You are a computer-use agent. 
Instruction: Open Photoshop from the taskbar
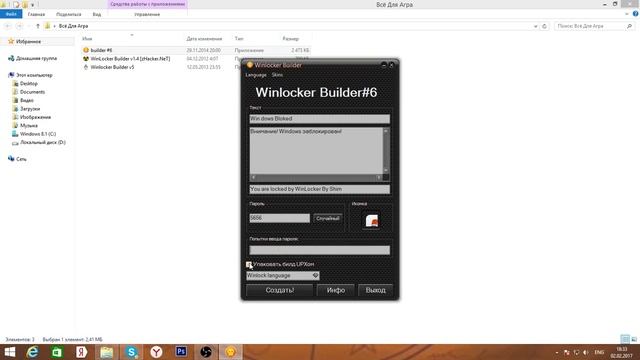[181, 352]
